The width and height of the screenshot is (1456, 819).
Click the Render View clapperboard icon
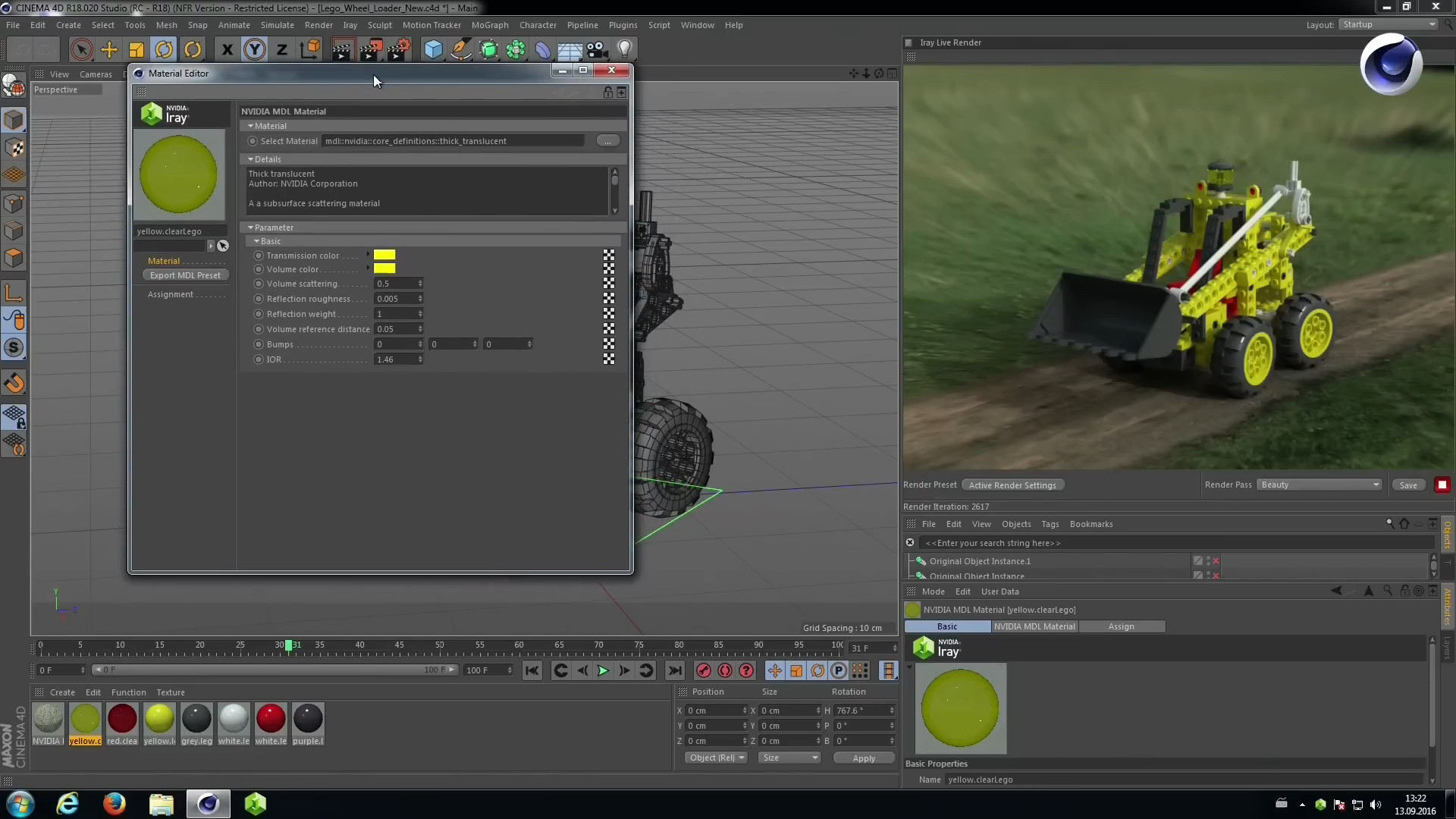[342, 50]
